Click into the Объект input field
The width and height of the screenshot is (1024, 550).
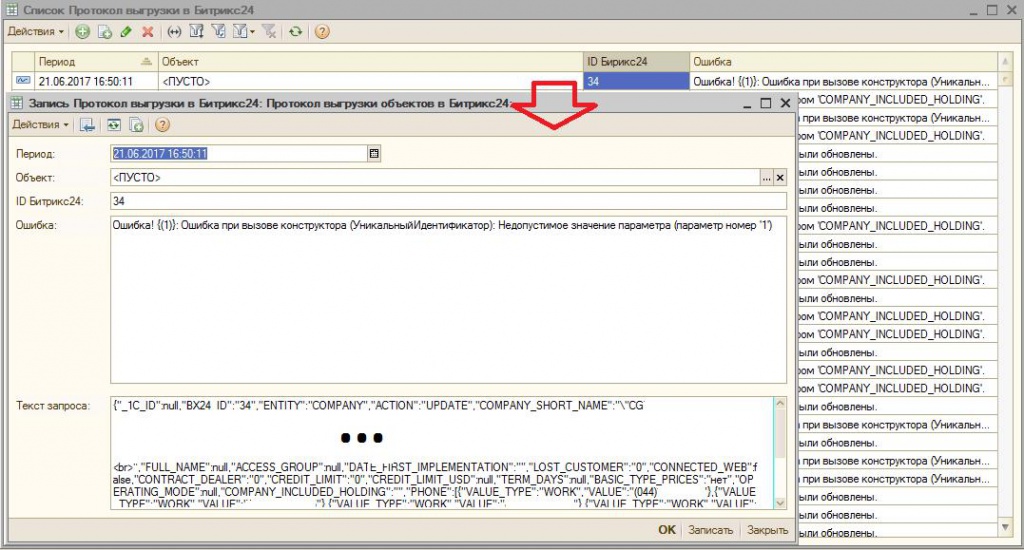(x=435, y=177)
